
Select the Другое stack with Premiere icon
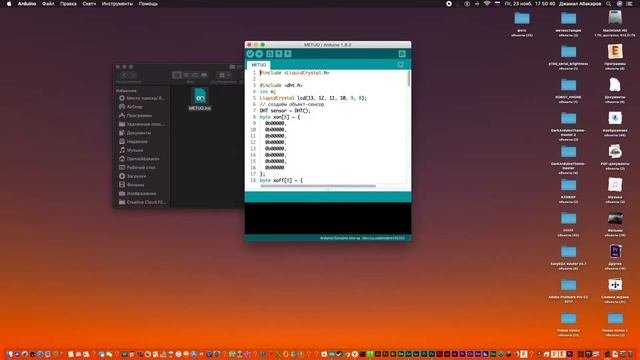615,257
